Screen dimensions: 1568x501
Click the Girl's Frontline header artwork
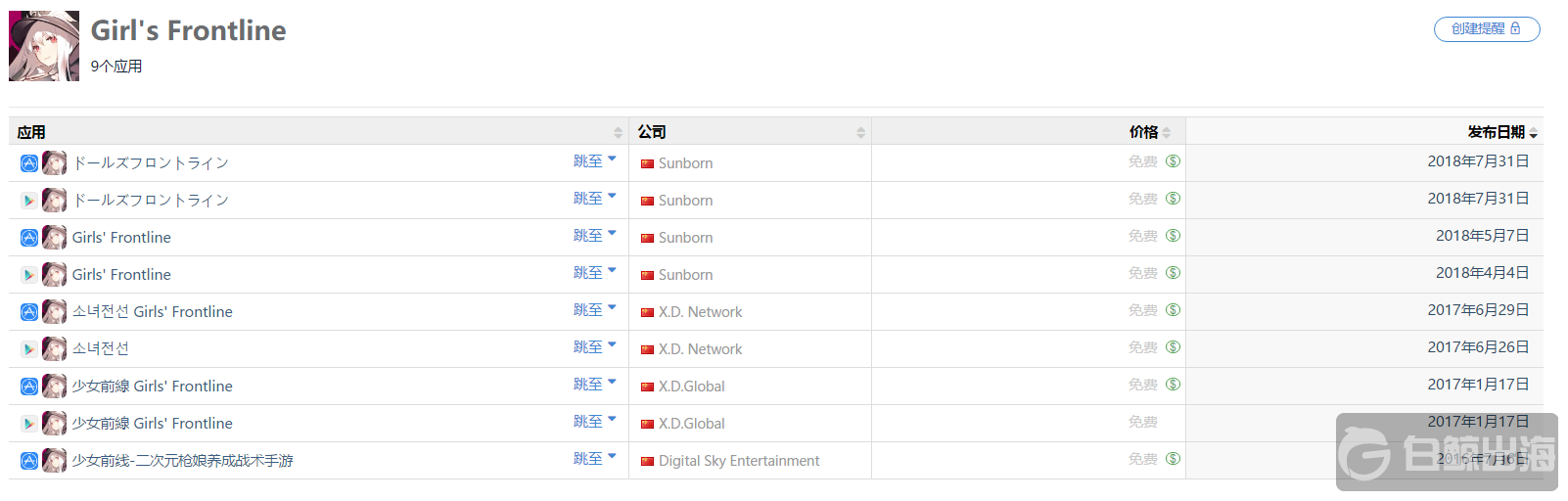coord(44,46)
